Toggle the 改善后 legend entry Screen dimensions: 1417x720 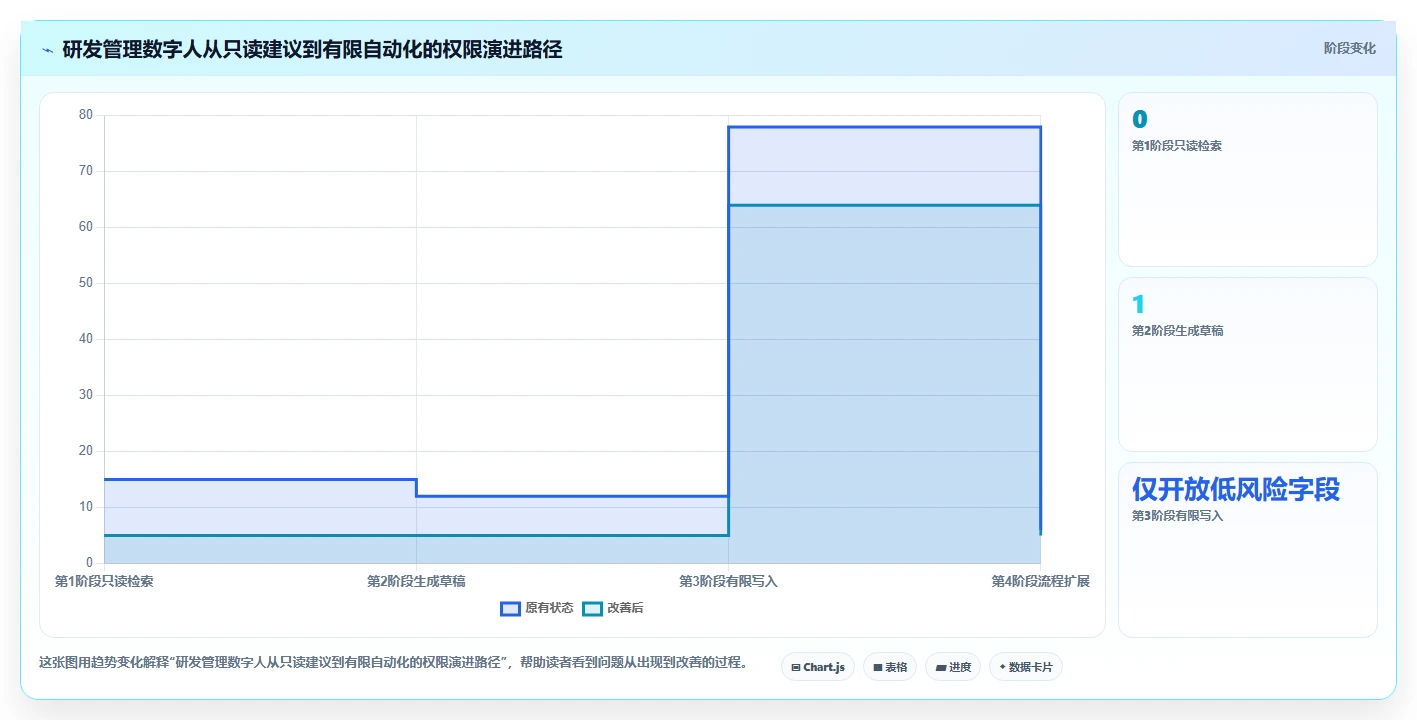(613, 608)
